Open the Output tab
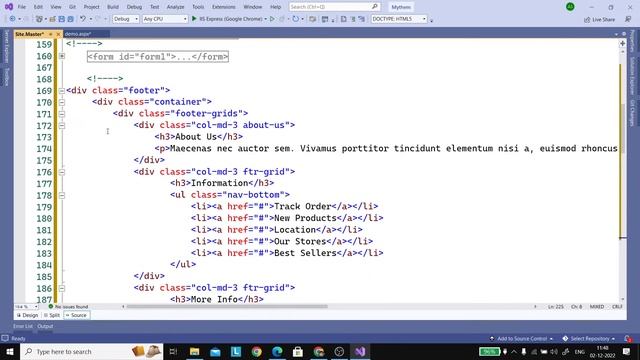640x360 pixels. pyautogui.click(x=45, y=326)
